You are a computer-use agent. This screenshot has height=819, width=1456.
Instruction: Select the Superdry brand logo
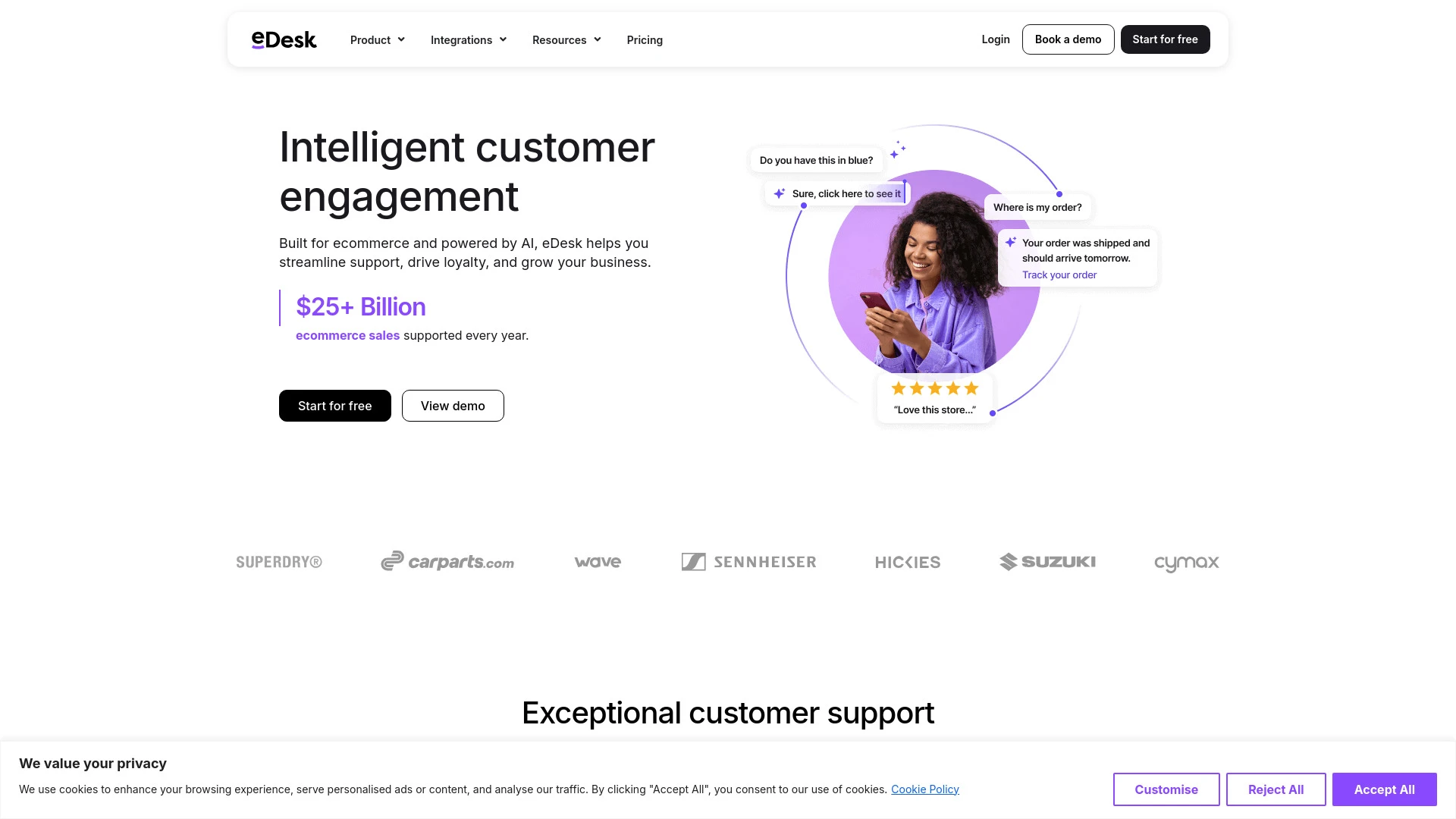[x=278, y=561]
